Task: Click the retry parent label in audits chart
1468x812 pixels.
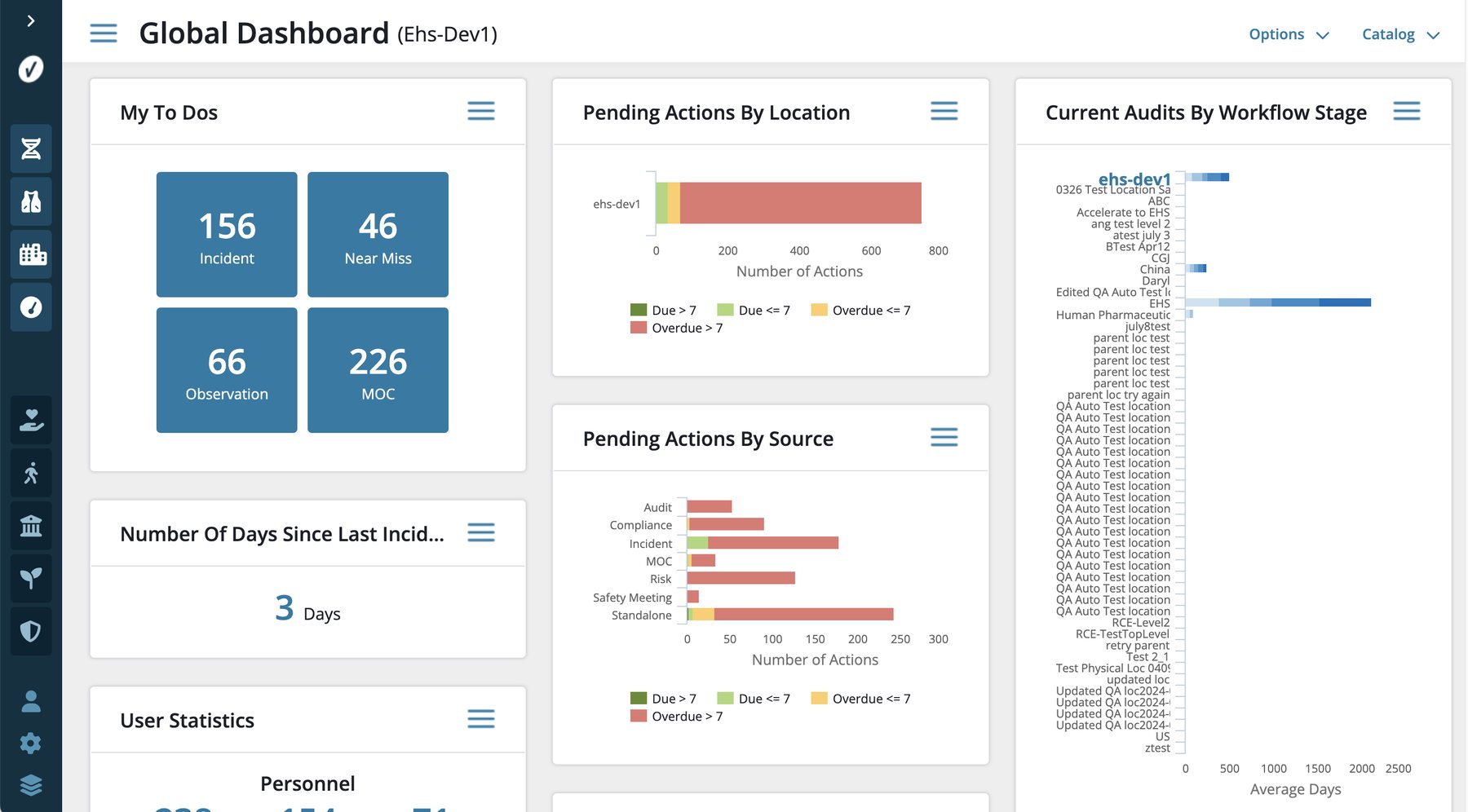Action: pos(1137,645)
